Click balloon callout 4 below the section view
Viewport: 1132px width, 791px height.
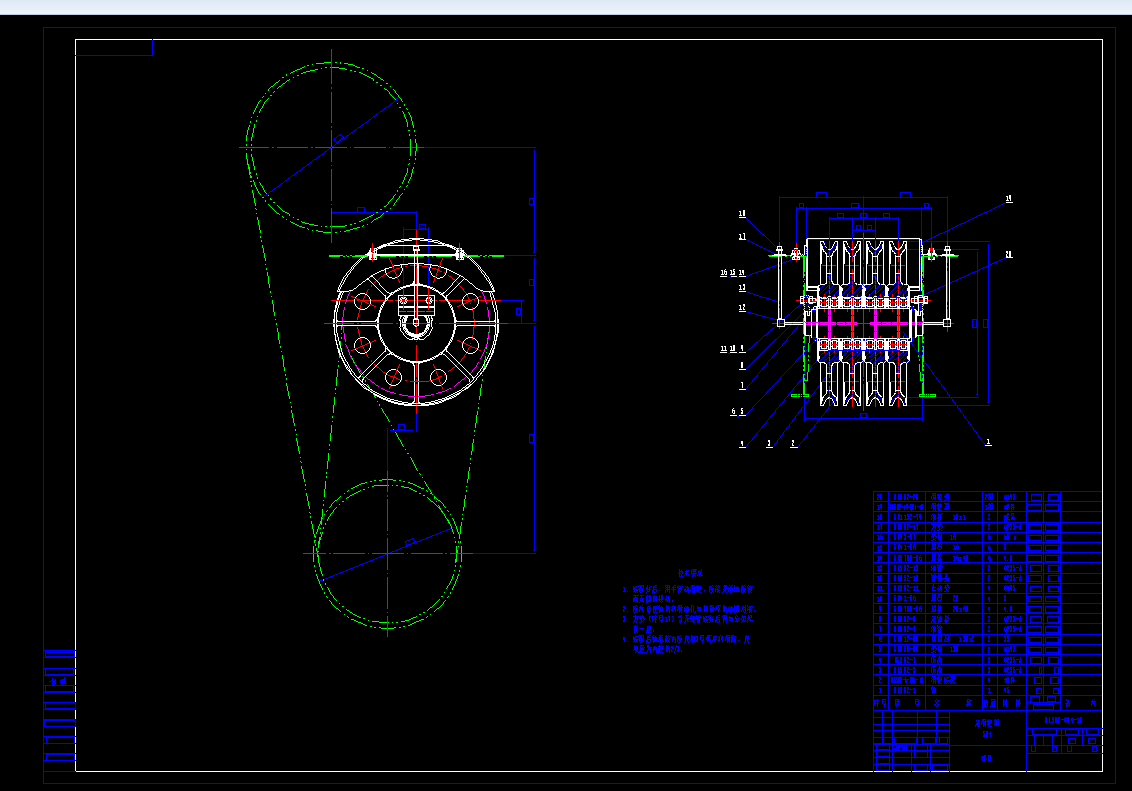click(x=742, y=444)
